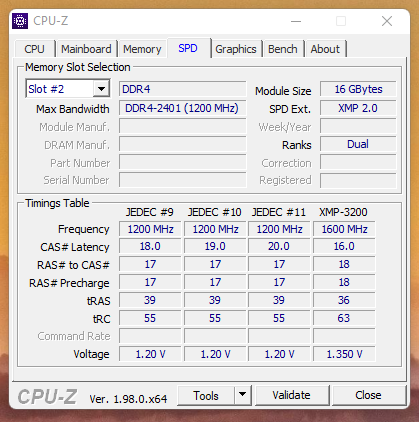The width and height of the screenshot is (419, 422).
Task: Click the JEDEC #10 frequency 1200 MHz cell
Action: click(215, 229)
